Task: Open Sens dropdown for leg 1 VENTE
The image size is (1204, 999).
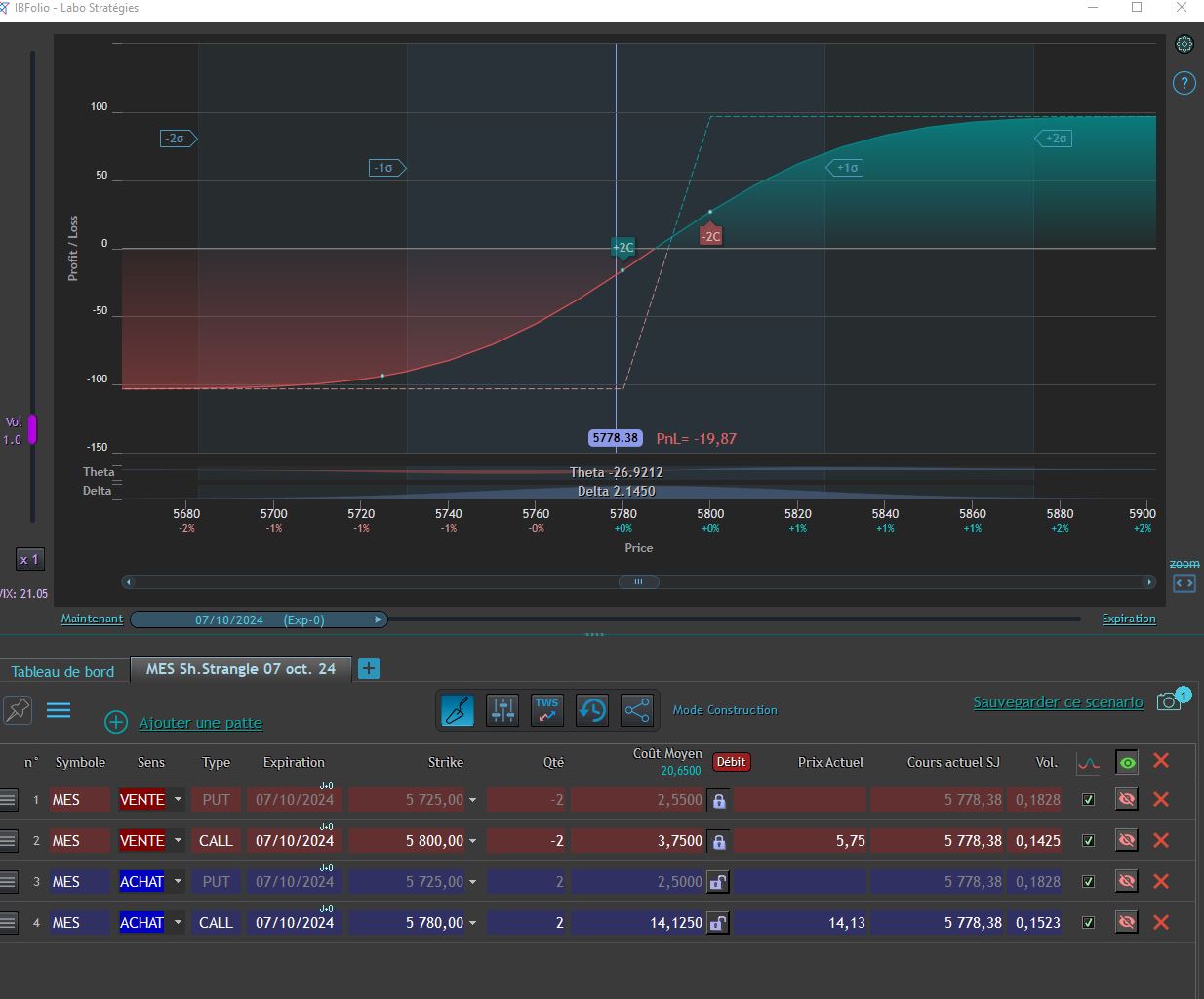Action: 178,800
